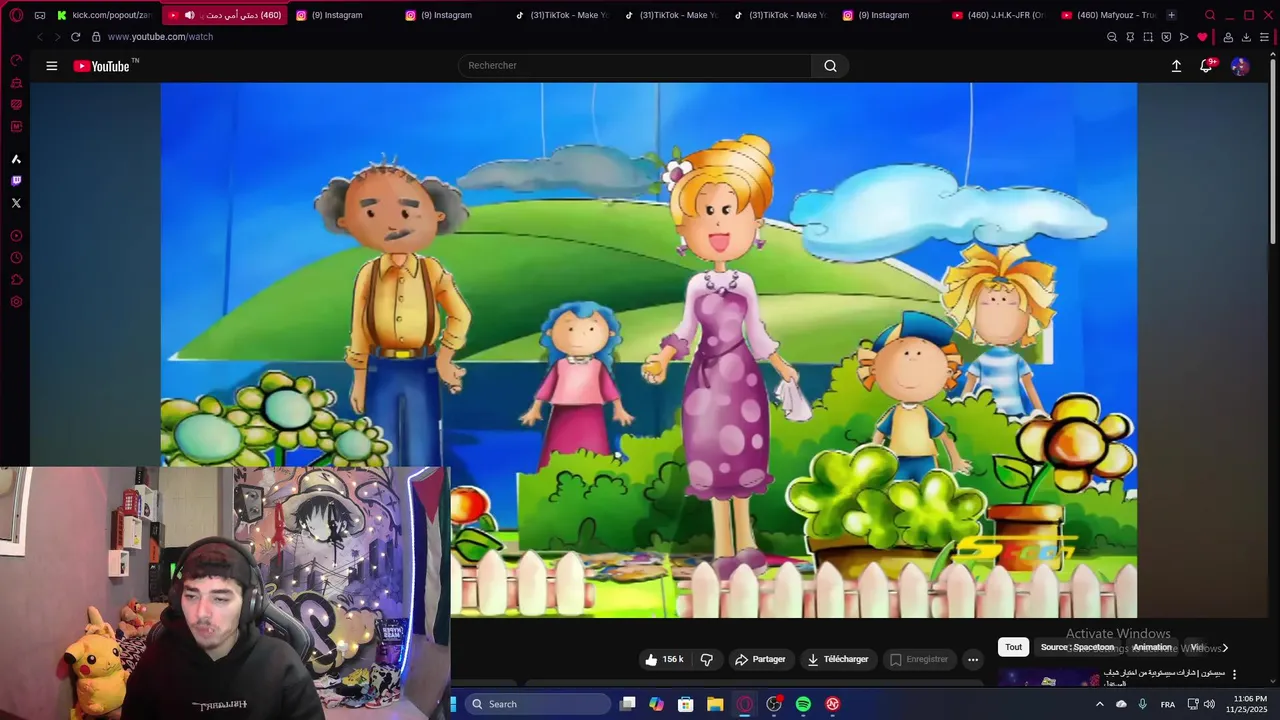The image size is (1280, 720).
Task: Open the suggested Spacetoon video thumbnail
Action: (x=1048, y=678)
